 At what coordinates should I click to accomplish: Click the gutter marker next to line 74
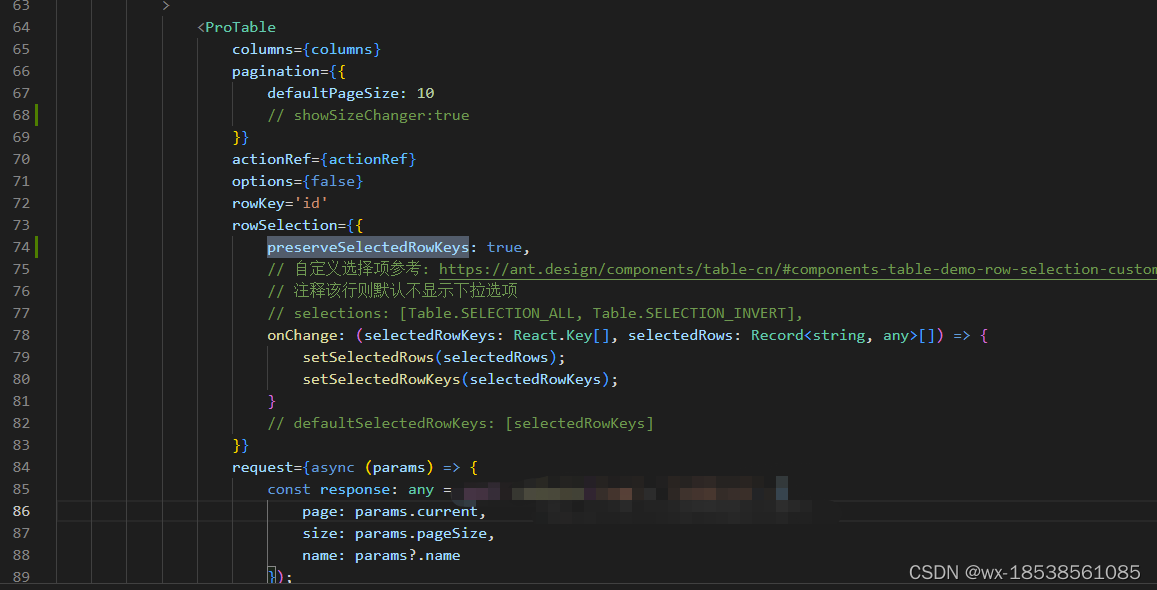point(36,246)
